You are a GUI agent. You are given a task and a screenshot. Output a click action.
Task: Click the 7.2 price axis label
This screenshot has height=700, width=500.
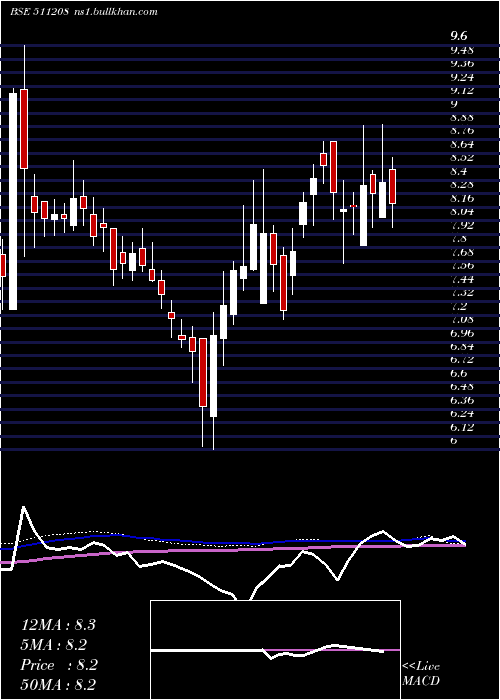click(458, 306)
